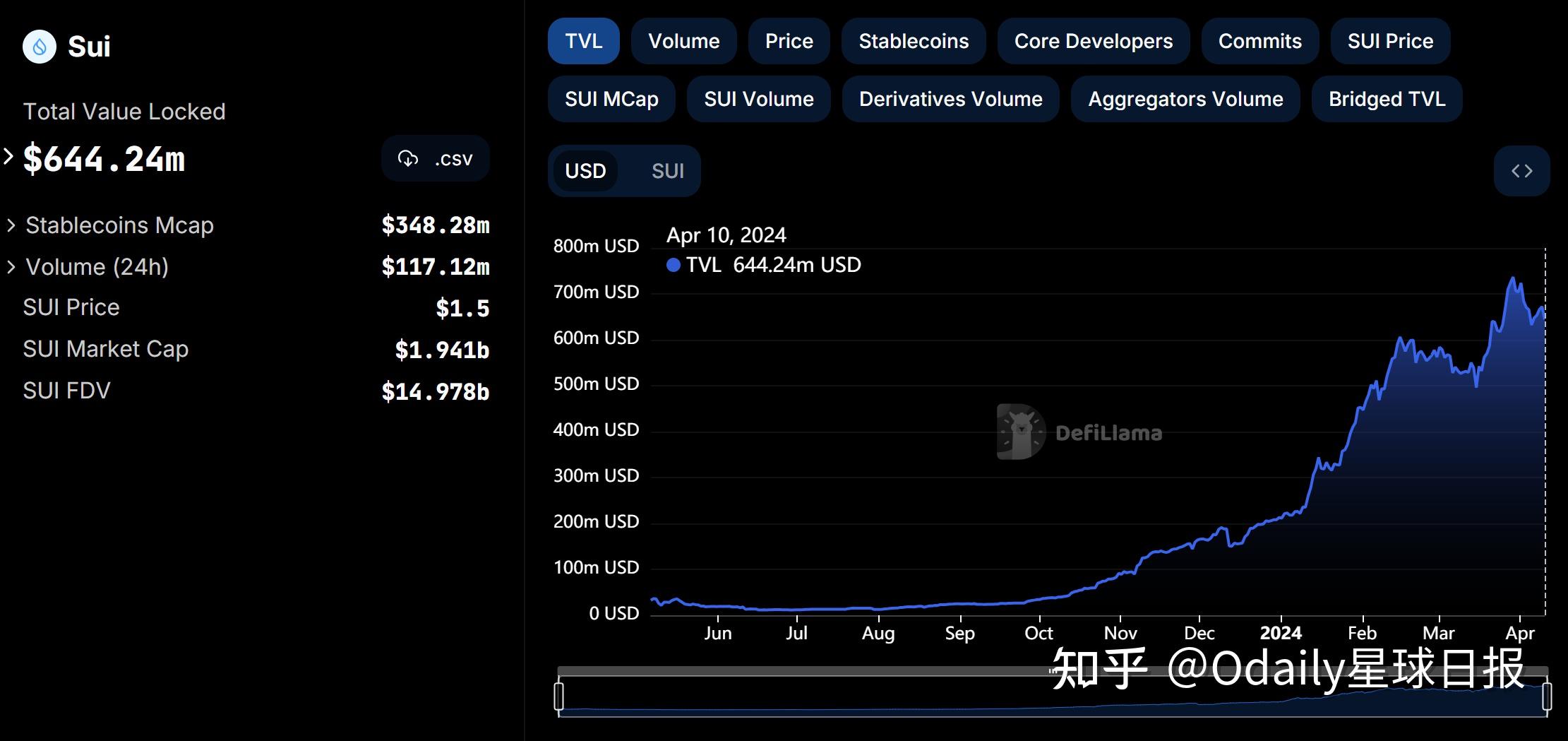Switch to the Volume tab
Viewport: 1568px width, 741px height.
click(683, 41)
